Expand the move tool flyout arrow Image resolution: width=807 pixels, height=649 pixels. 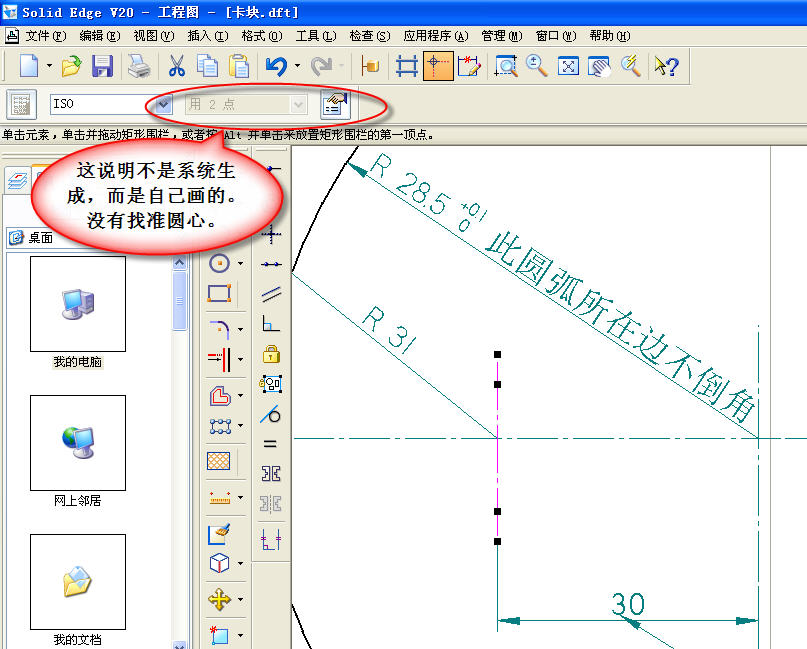(240, 600)
